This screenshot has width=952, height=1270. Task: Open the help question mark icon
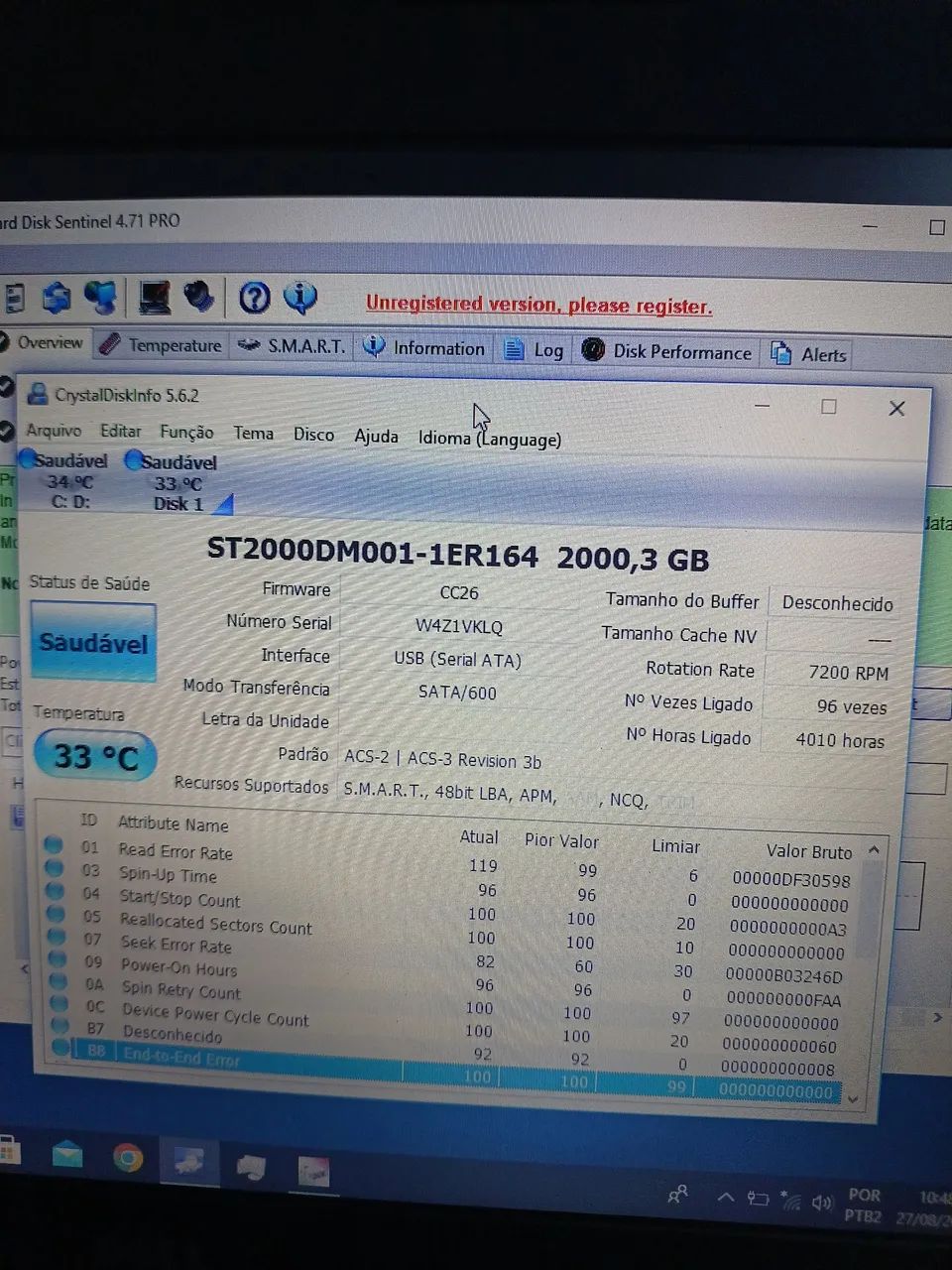pos(255,297)
